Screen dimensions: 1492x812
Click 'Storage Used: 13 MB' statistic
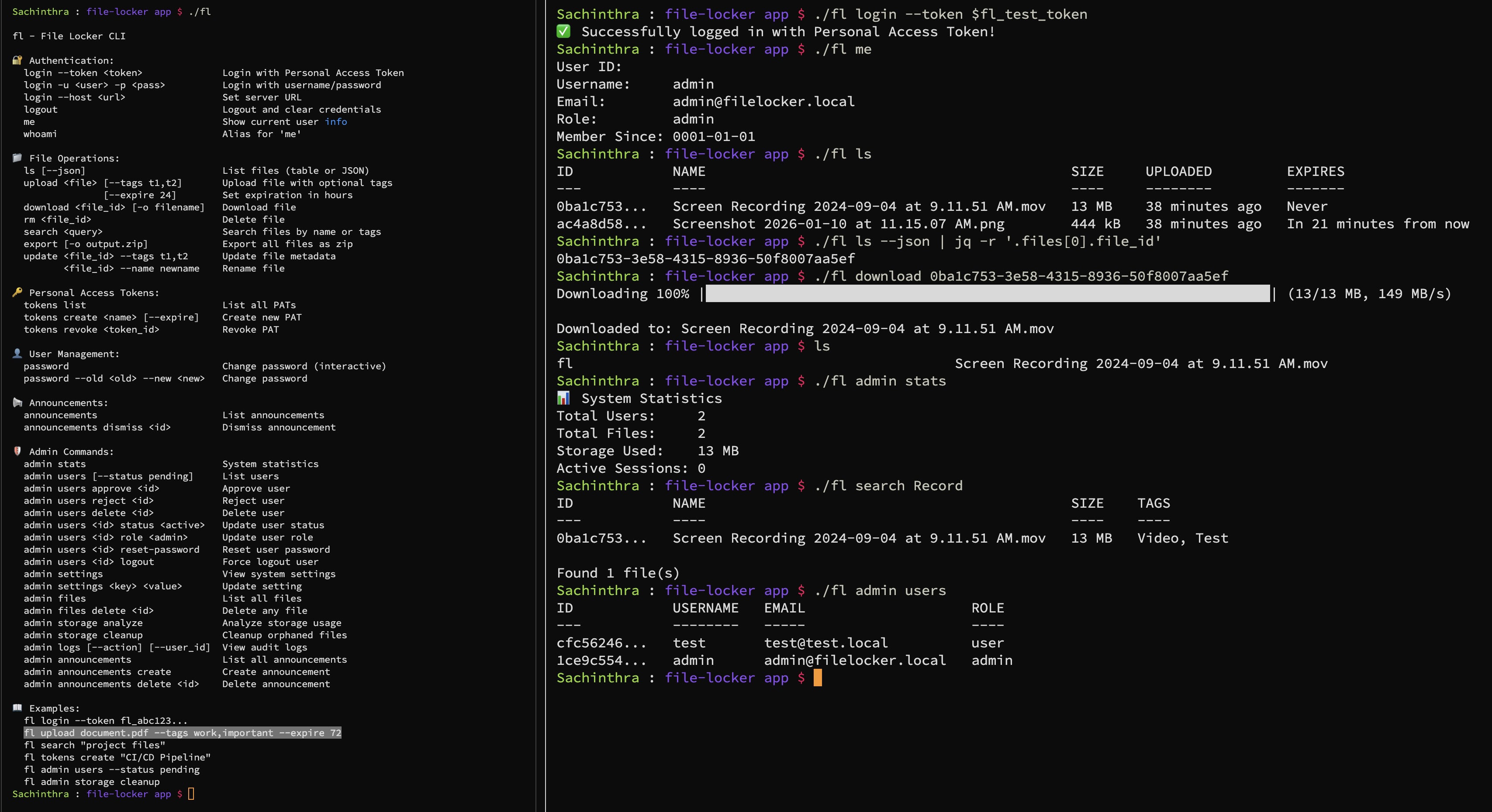[648, 451]
